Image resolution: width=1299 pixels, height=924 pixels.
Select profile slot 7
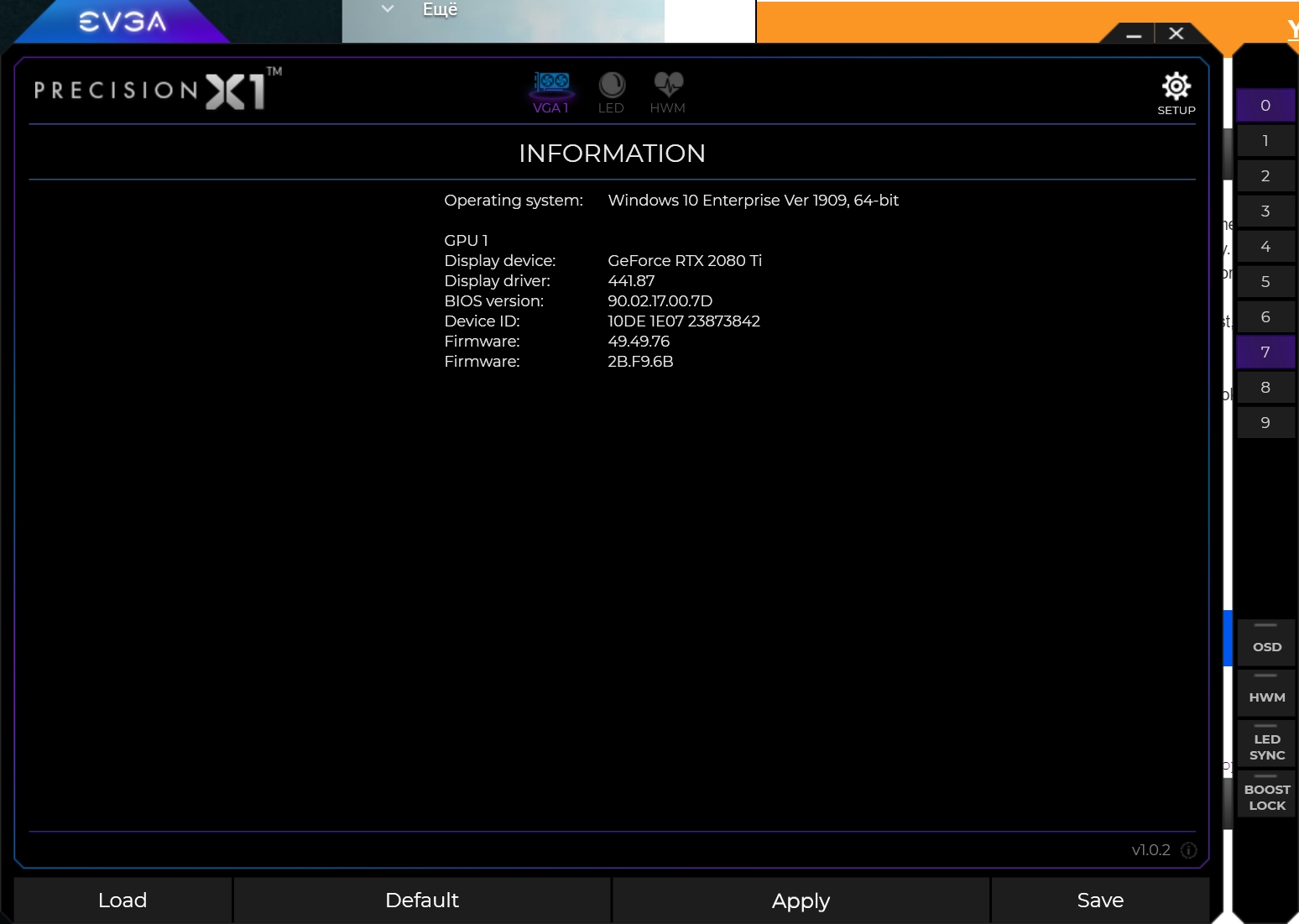[1265, 352]
